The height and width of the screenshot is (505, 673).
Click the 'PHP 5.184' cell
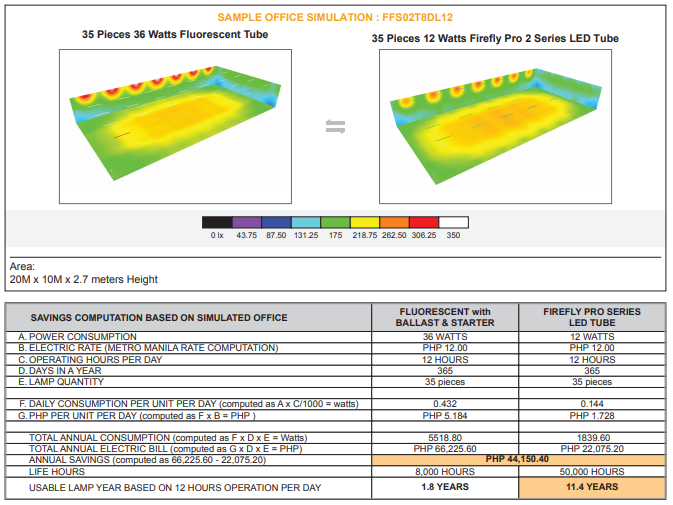pyautogui.click(x=445, y=416)
